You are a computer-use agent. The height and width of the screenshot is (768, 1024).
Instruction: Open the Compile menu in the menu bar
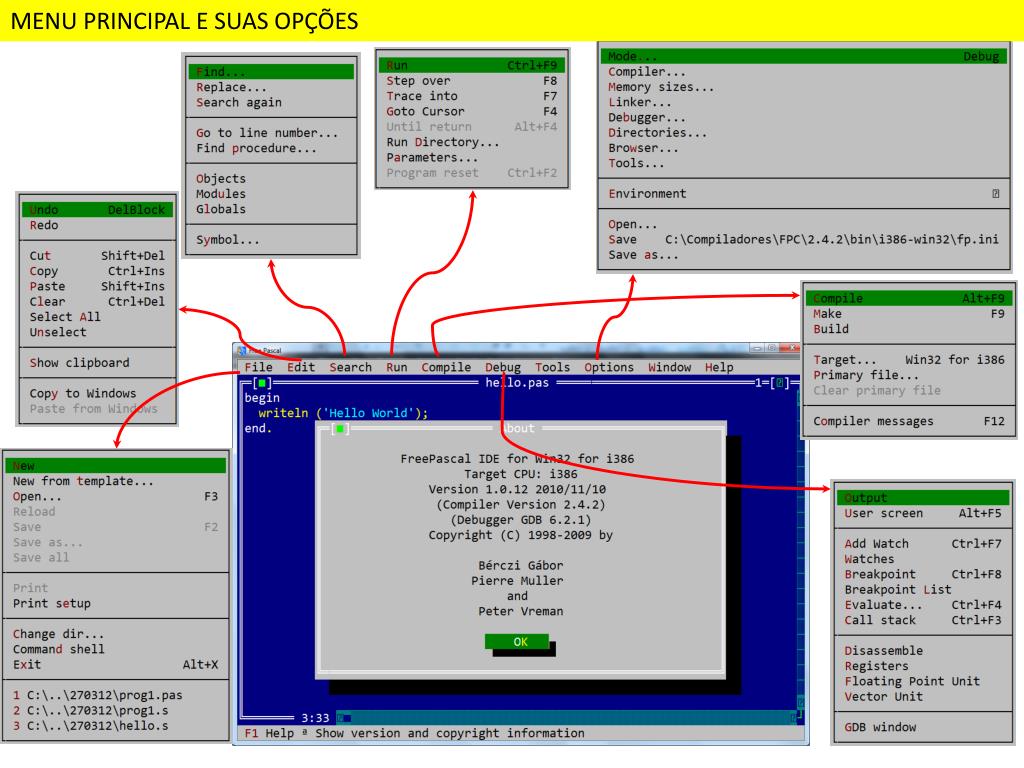[x=446, y=367]
